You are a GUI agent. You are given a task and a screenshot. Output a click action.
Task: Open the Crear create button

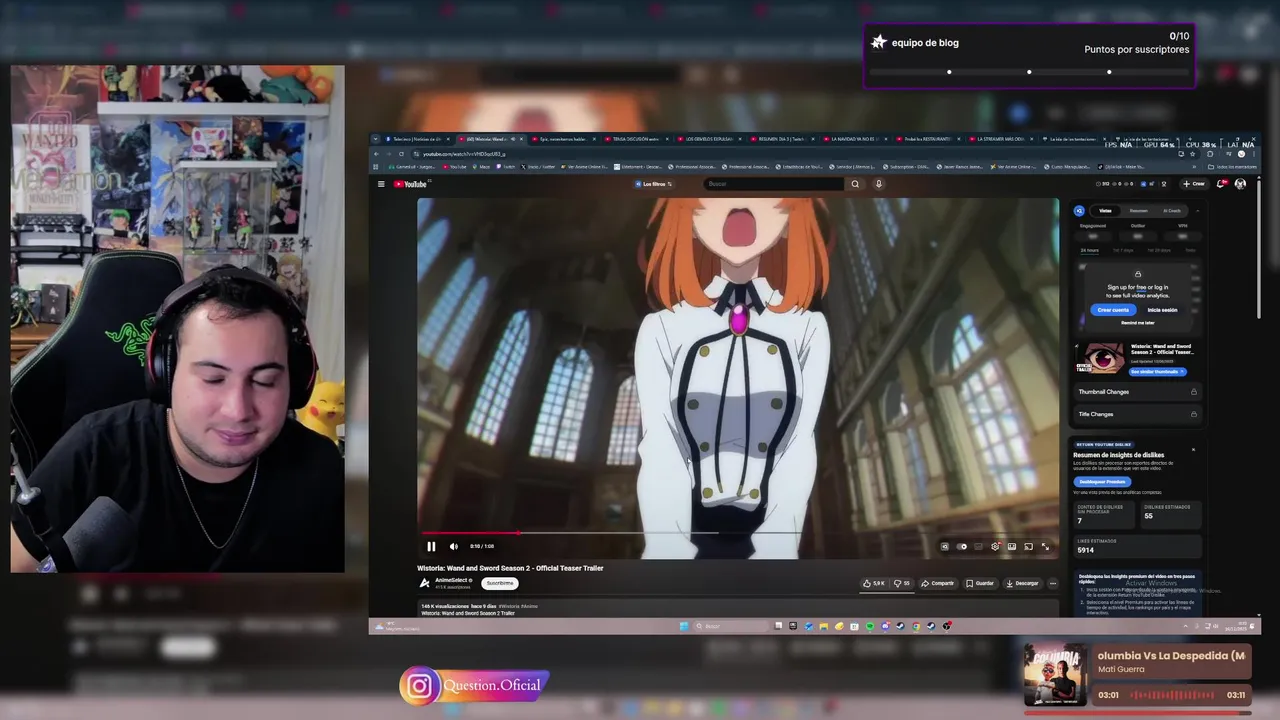[x=1194, y=184]
